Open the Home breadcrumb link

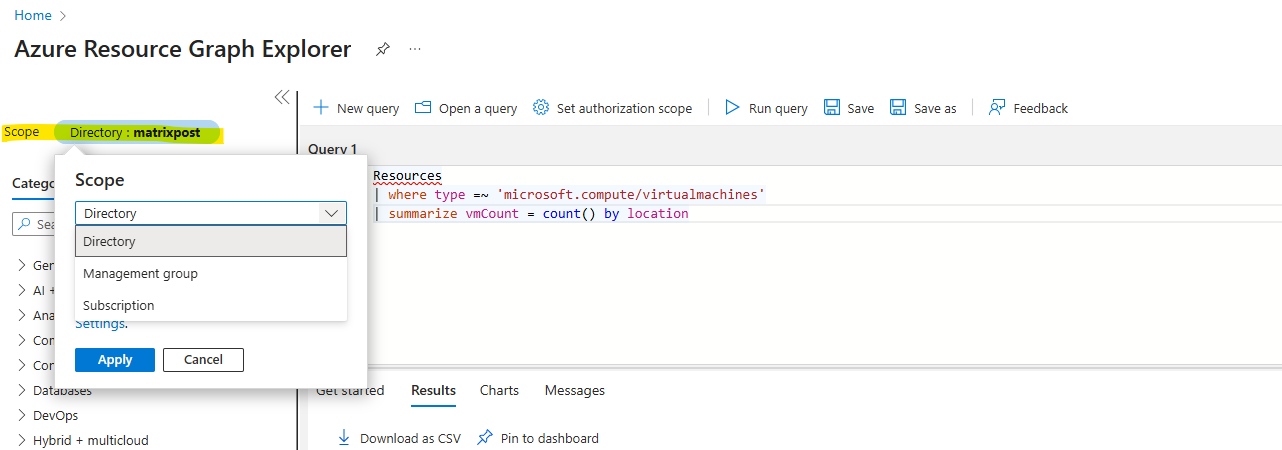[33, 16]
